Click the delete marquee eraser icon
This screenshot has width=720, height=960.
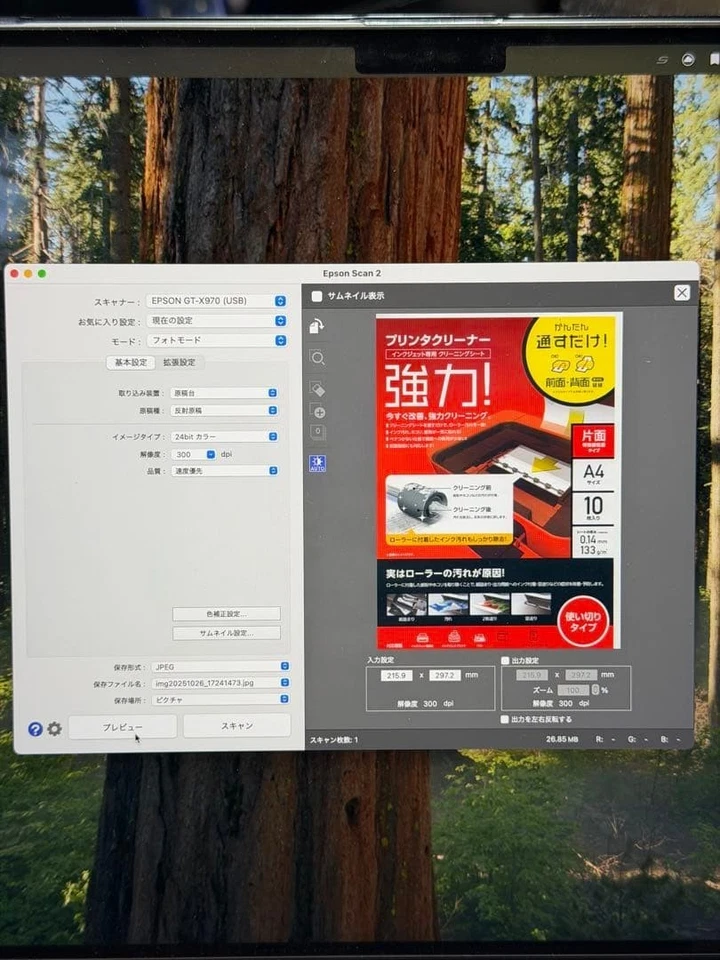pos(317,389)
